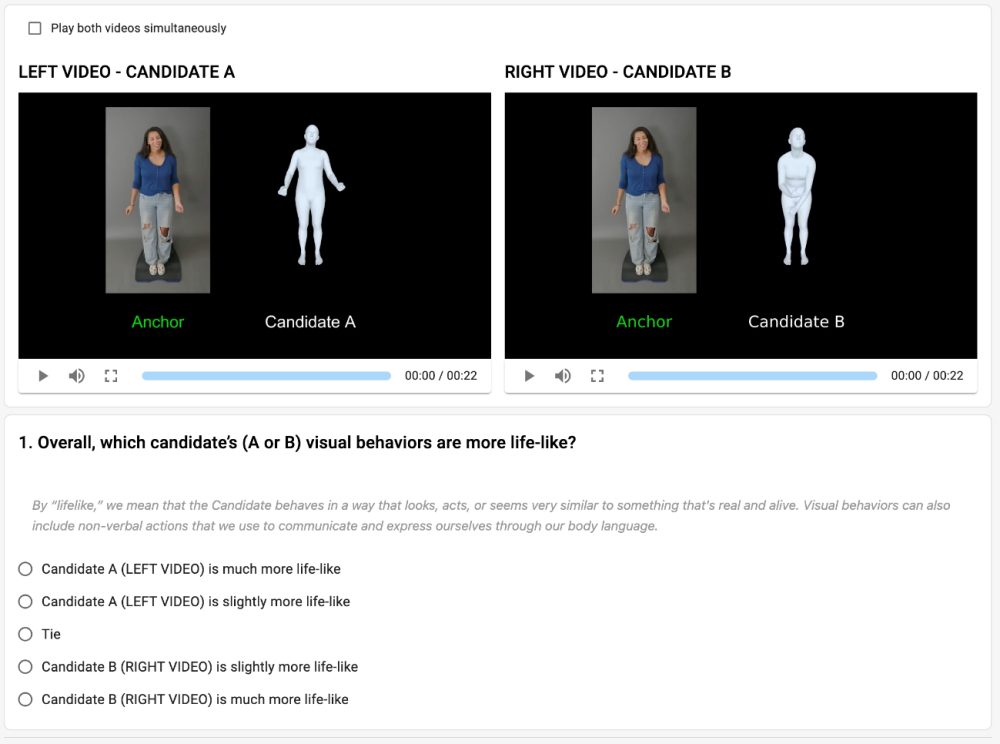
Task: Click the right video's 00:00 / 00:22 timestamp
Action: 927,376
